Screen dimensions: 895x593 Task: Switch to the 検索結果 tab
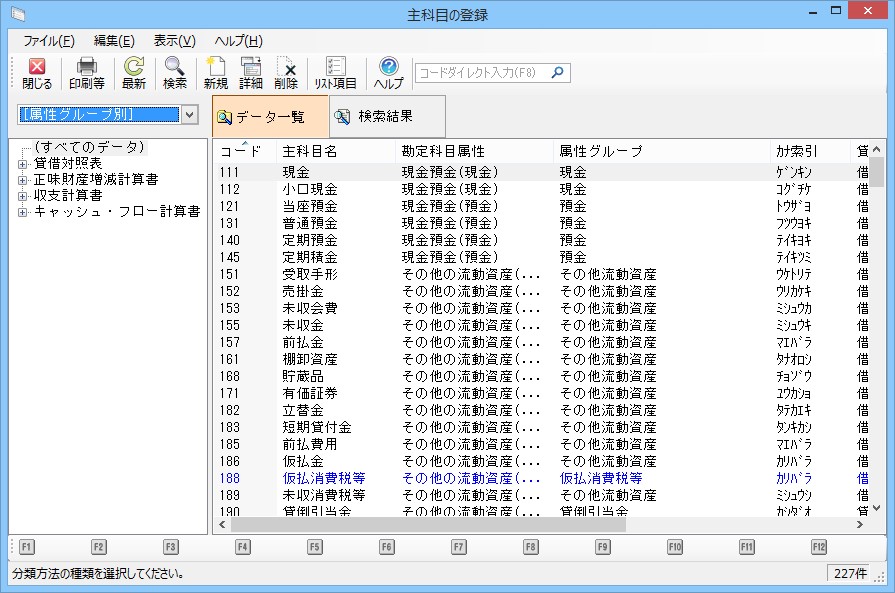point(374,117)
